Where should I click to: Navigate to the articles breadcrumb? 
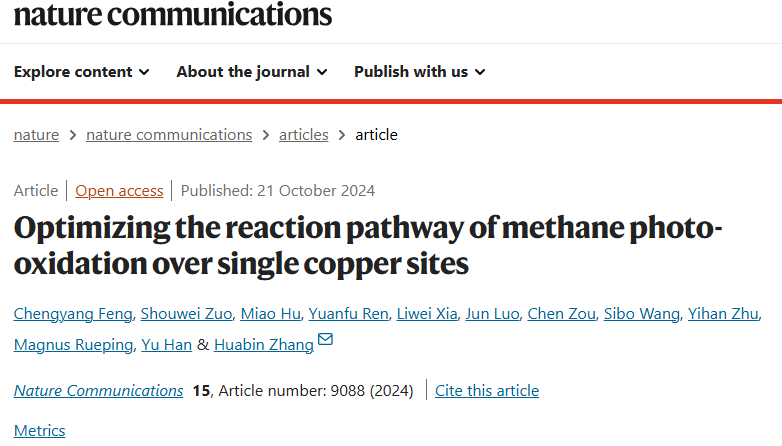tap(304, 135)
